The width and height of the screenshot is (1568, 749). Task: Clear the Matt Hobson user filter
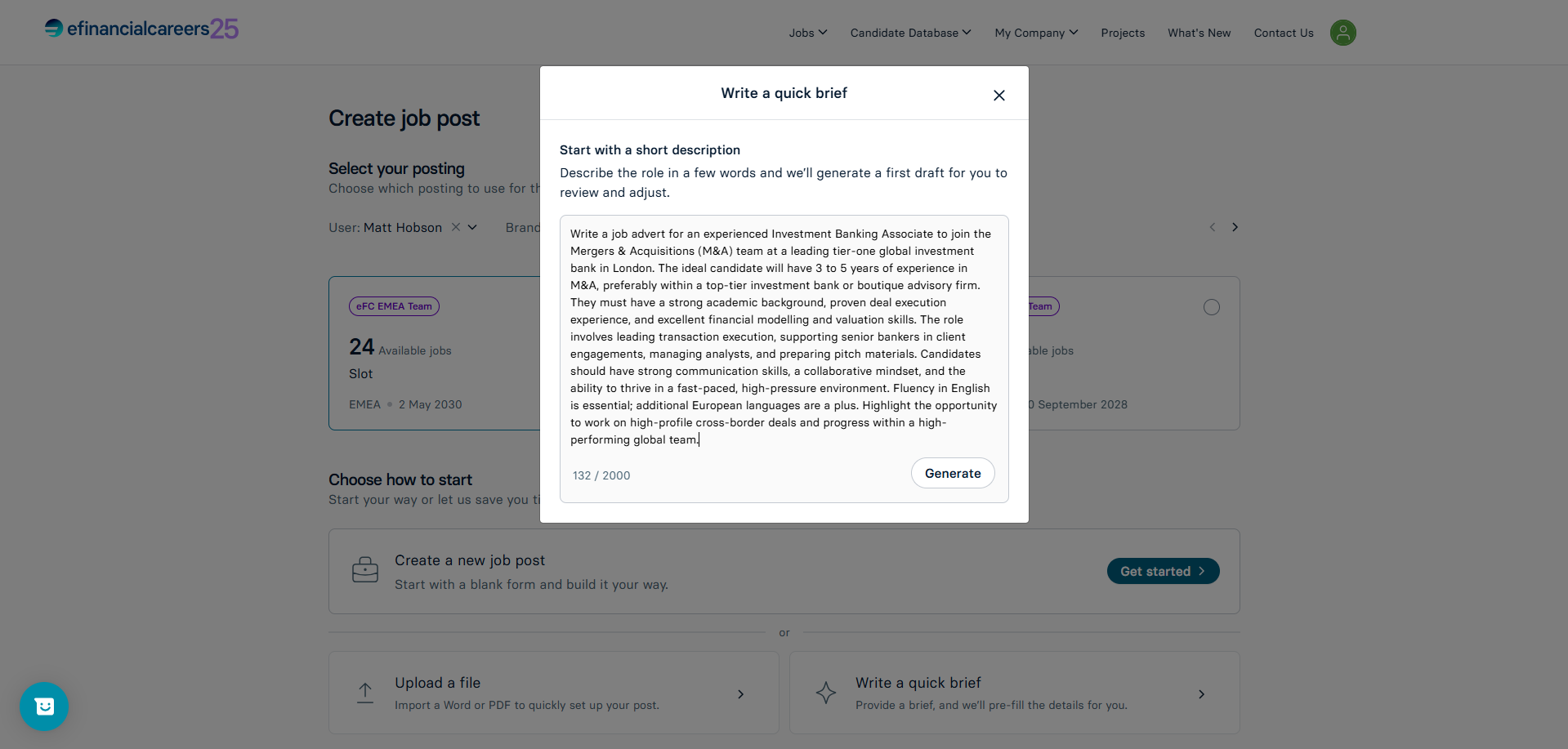[x=456, y=227]
